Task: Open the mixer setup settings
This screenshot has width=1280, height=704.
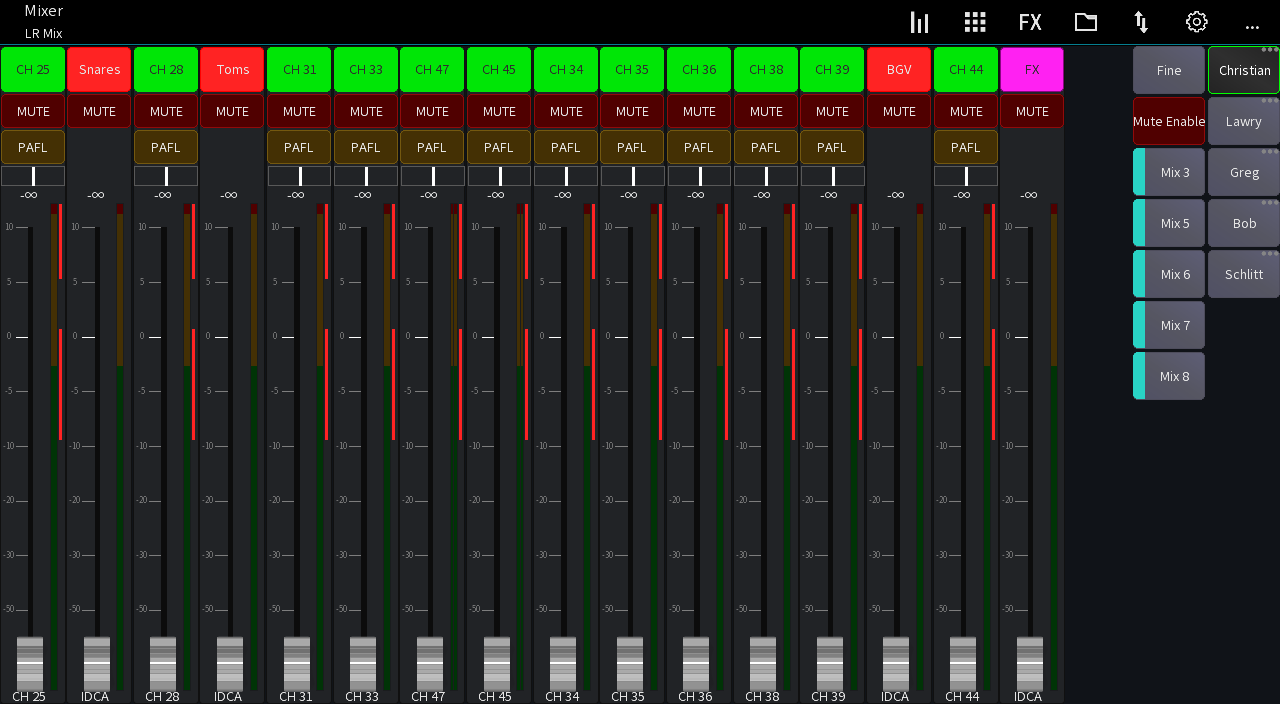Action: click(1196, 21)
